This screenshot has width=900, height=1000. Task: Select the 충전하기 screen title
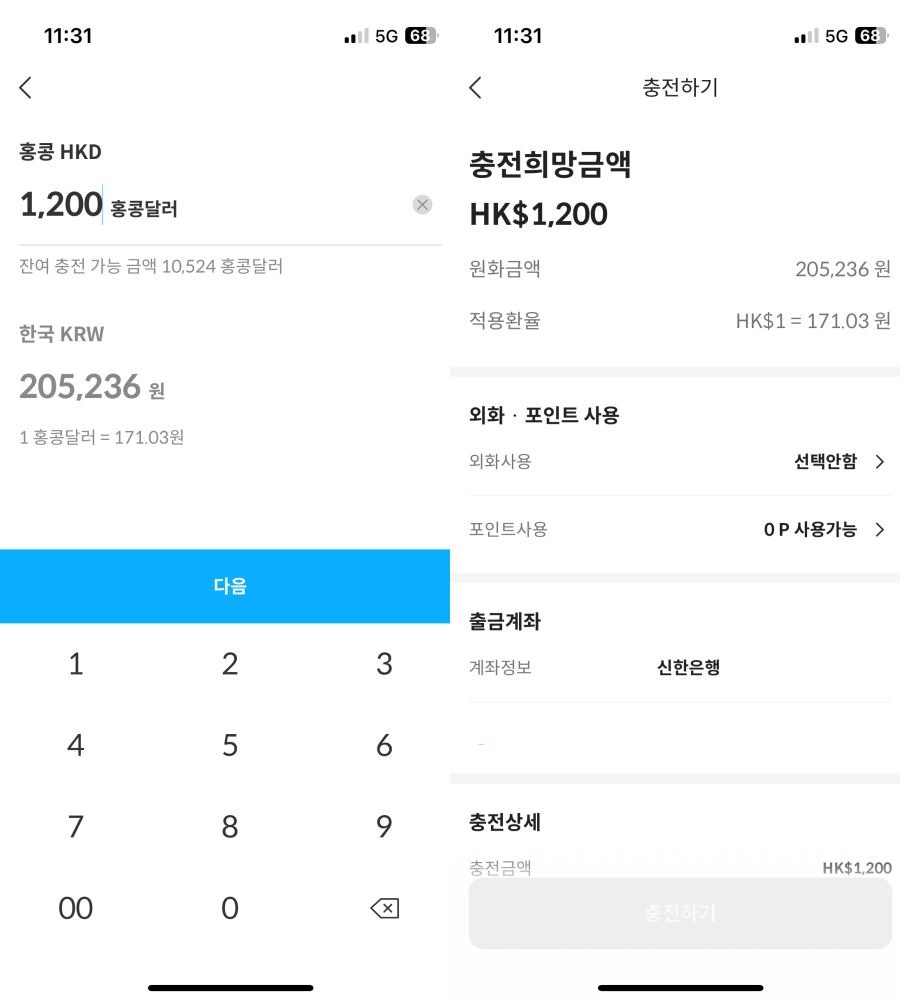point(679,88)
